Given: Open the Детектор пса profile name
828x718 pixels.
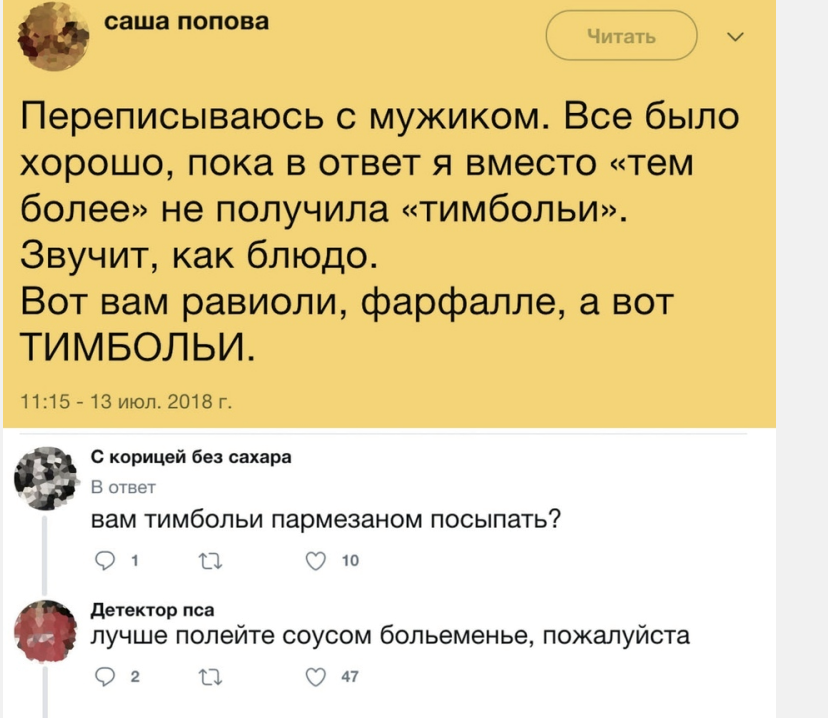Looking at the screenshot, I should (152, 608).
